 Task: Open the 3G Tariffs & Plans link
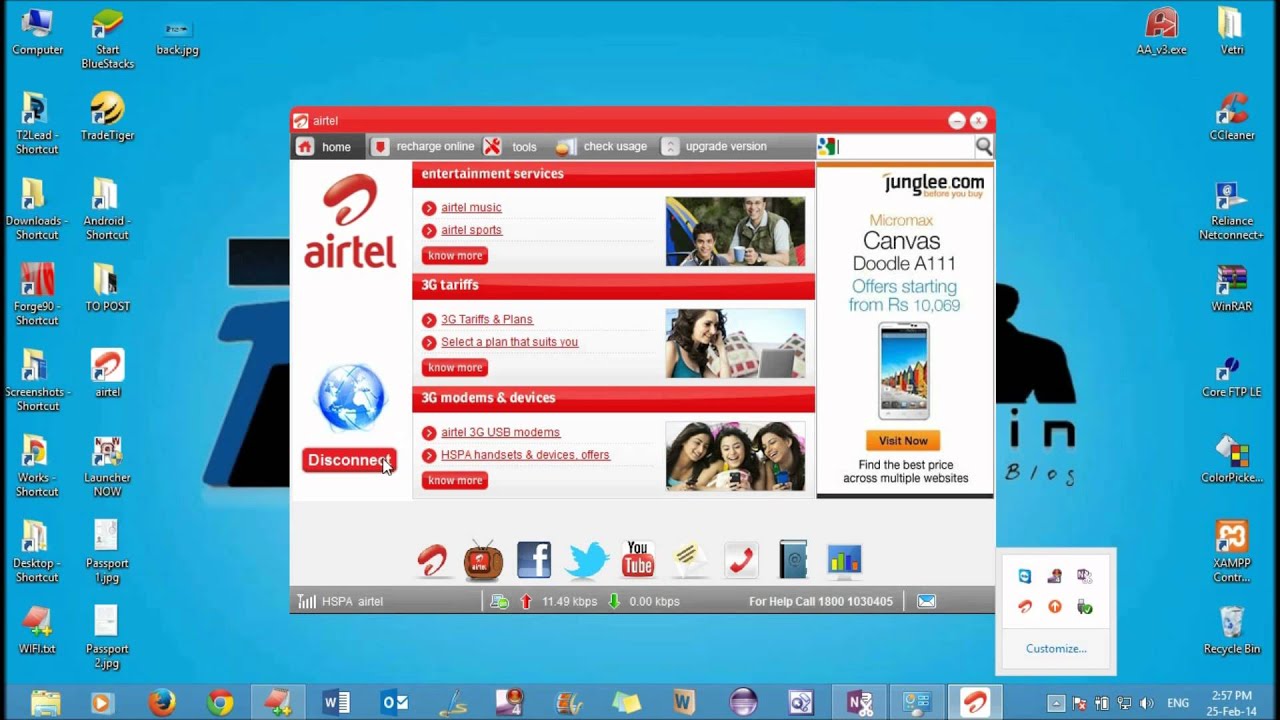coord(487,320)
